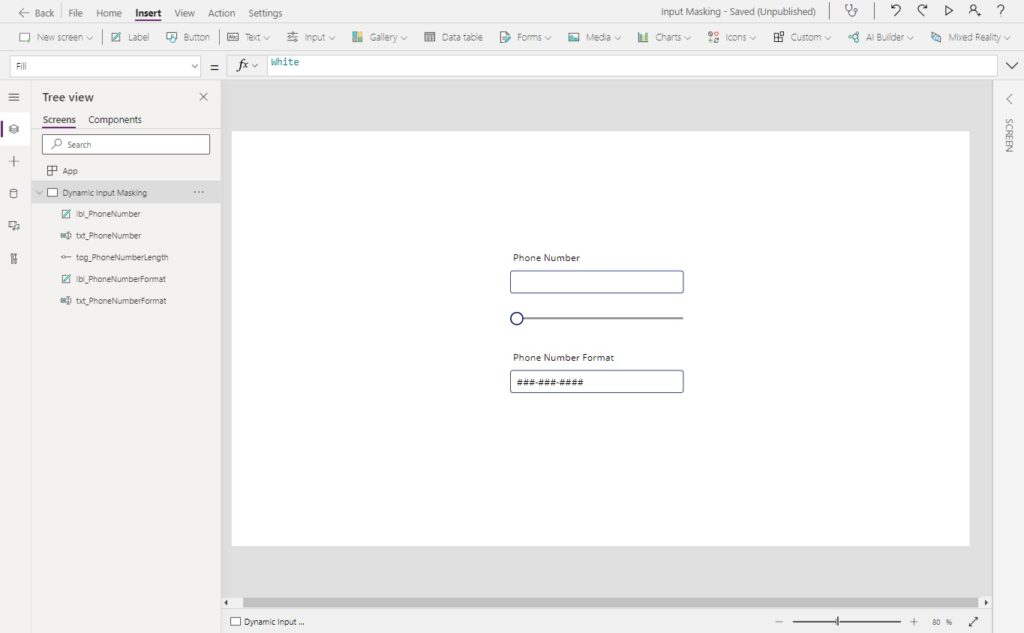The image size is (1024, 633).
Task: Open the Share user icon
Action: (974, 11)
